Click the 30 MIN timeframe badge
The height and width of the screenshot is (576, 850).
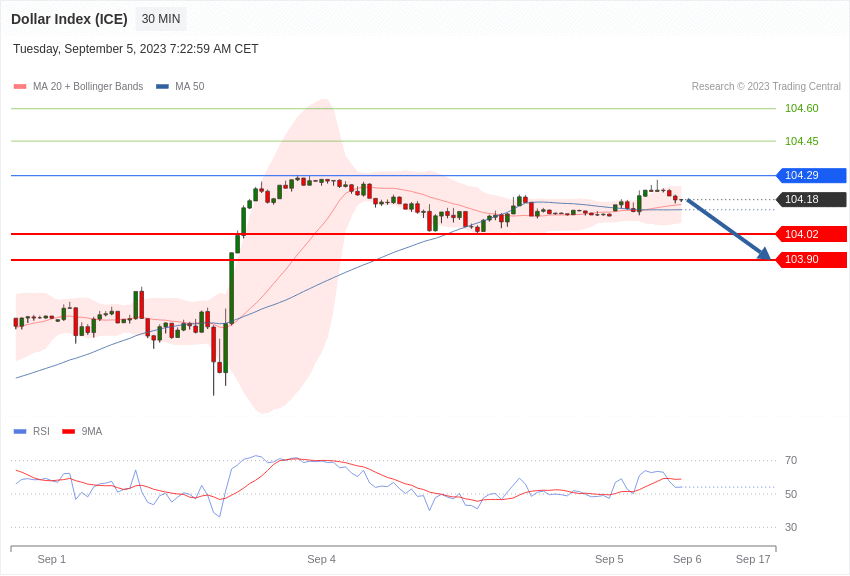click(x=161, y=19)
